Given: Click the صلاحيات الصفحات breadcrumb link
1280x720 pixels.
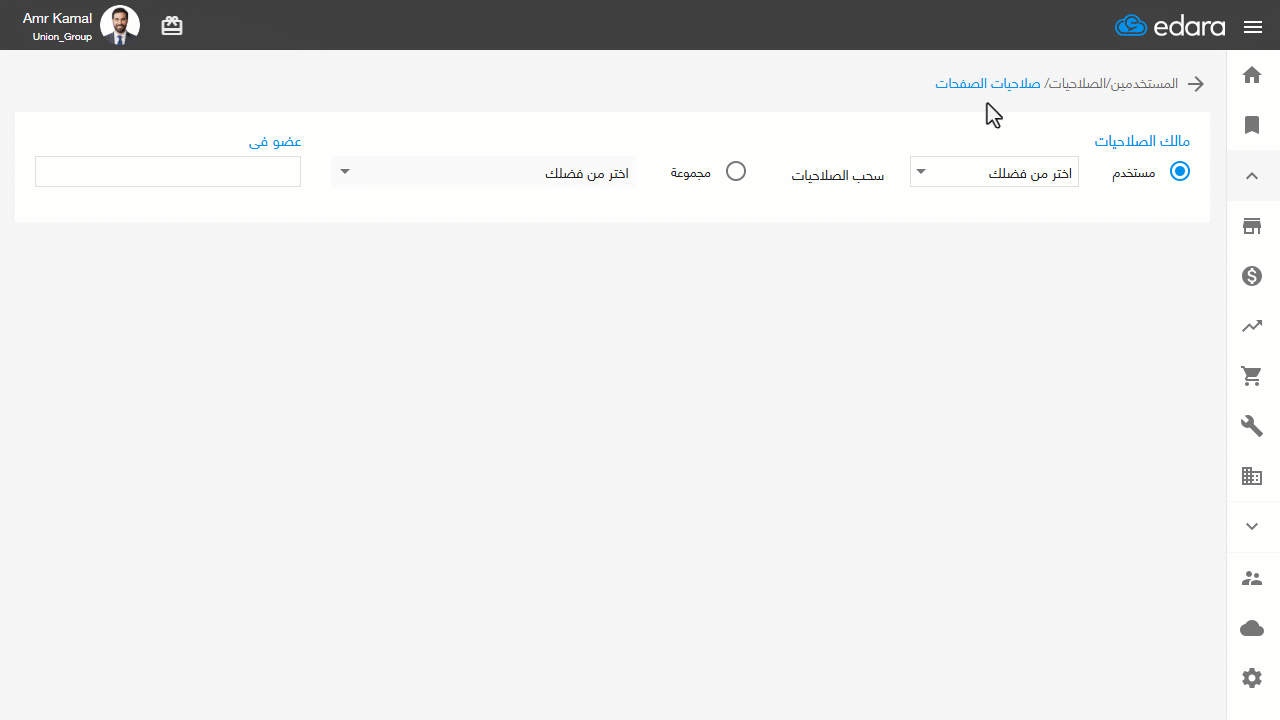Looking at the screenshot, I should pos(988,84).
